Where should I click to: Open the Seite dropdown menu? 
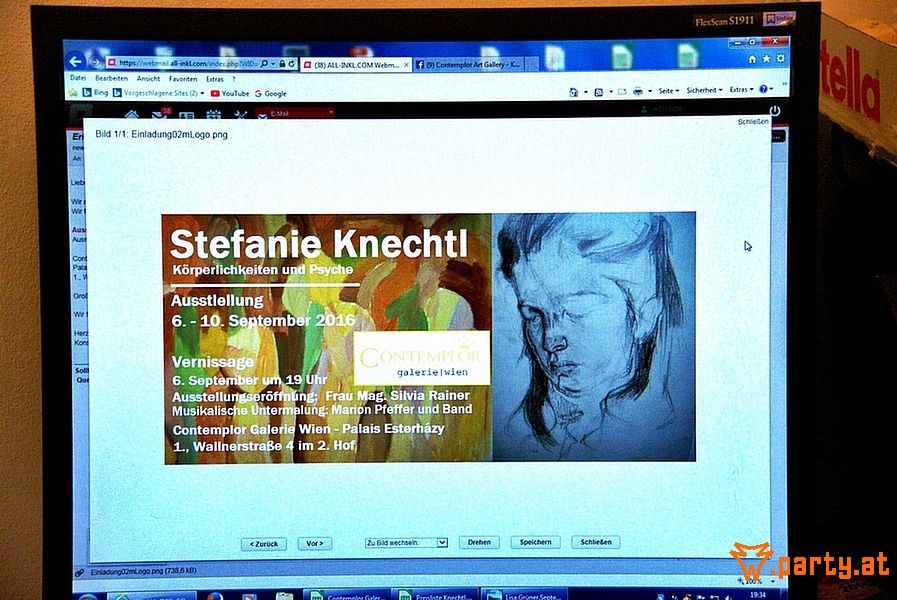669,90
